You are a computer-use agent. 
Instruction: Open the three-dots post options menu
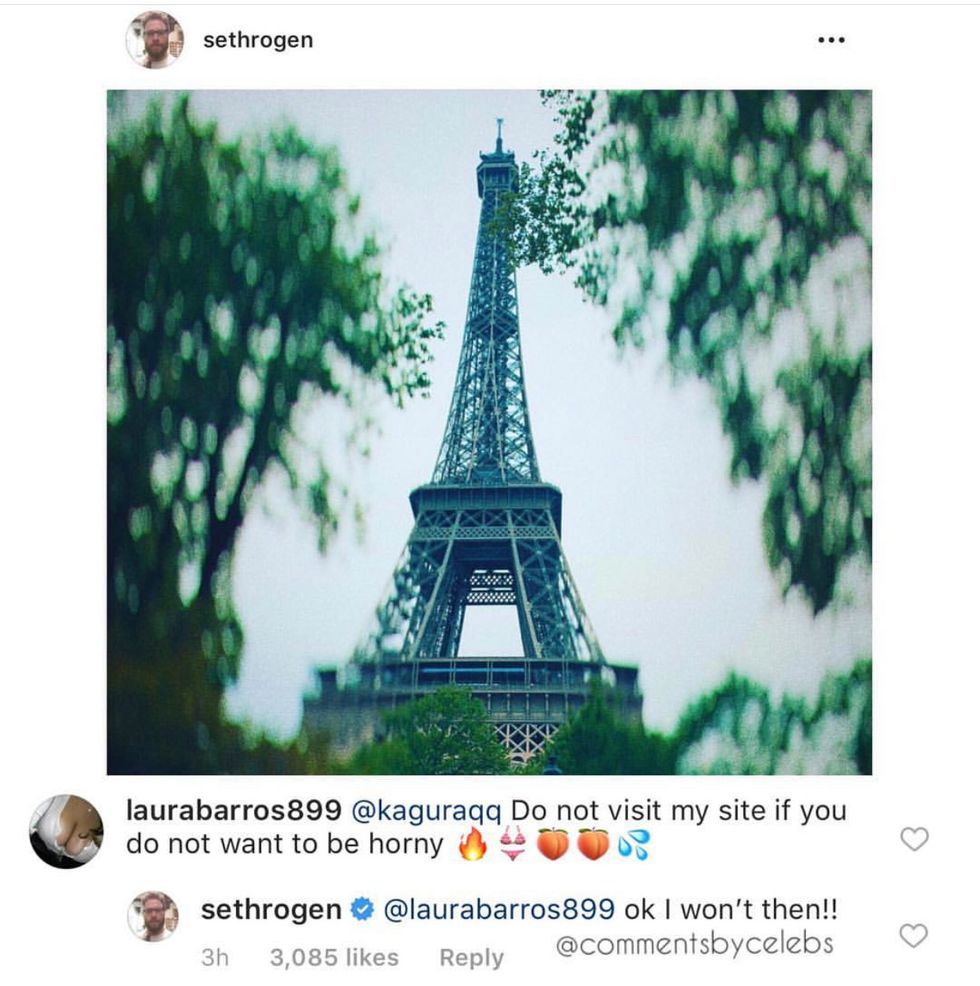(831, 40)
